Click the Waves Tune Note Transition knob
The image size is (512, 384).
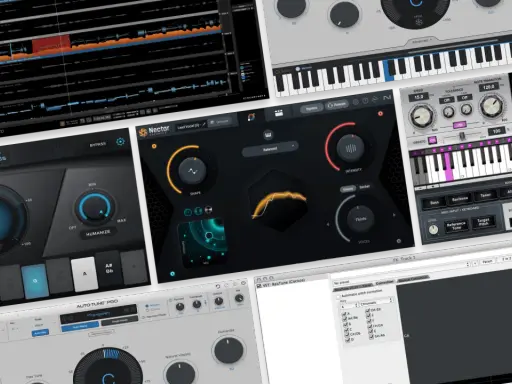click(x=491, y=106)
